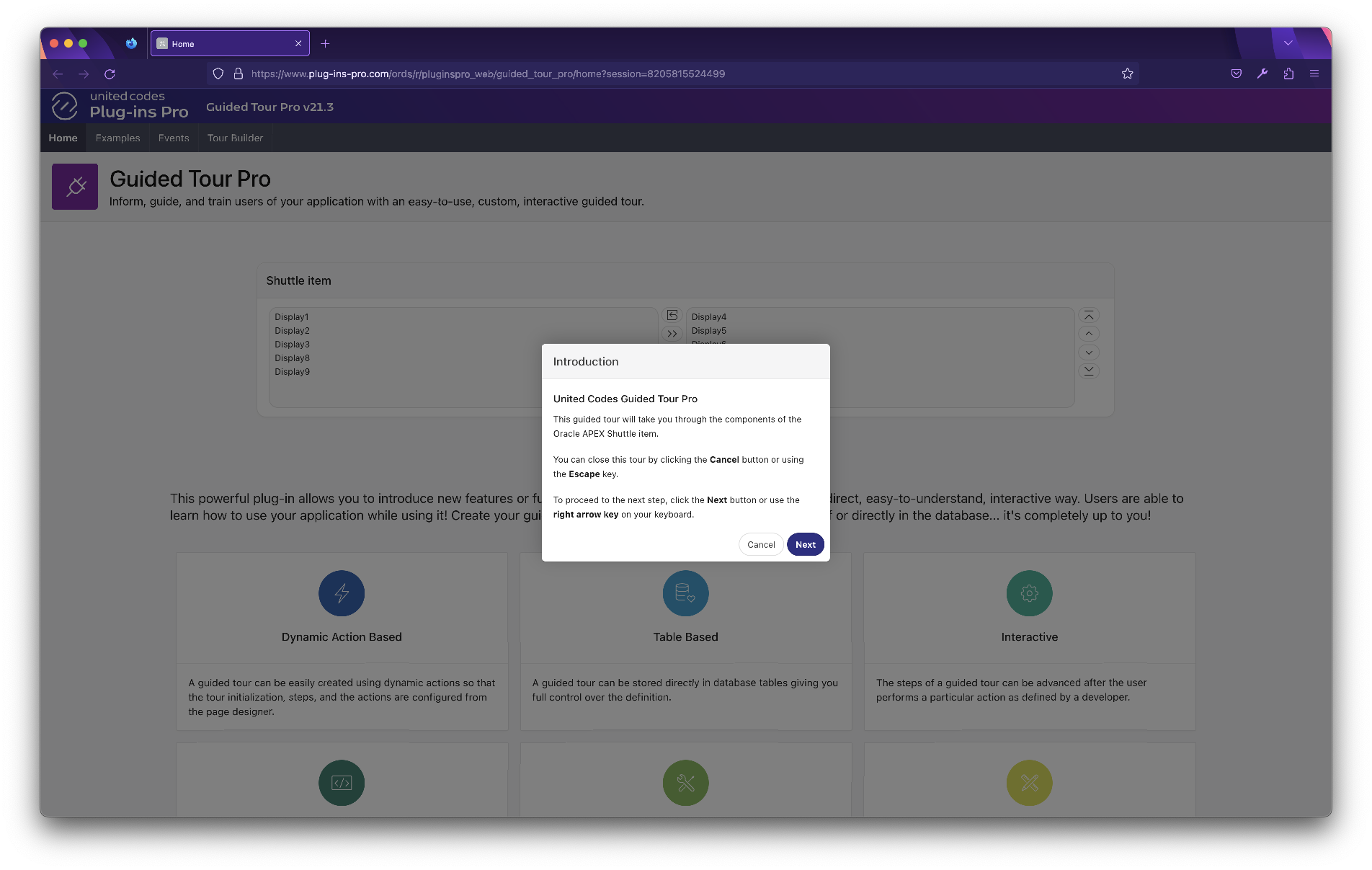
Task: Select Display8 in the shuttle list
Action: tap(292, 358)
